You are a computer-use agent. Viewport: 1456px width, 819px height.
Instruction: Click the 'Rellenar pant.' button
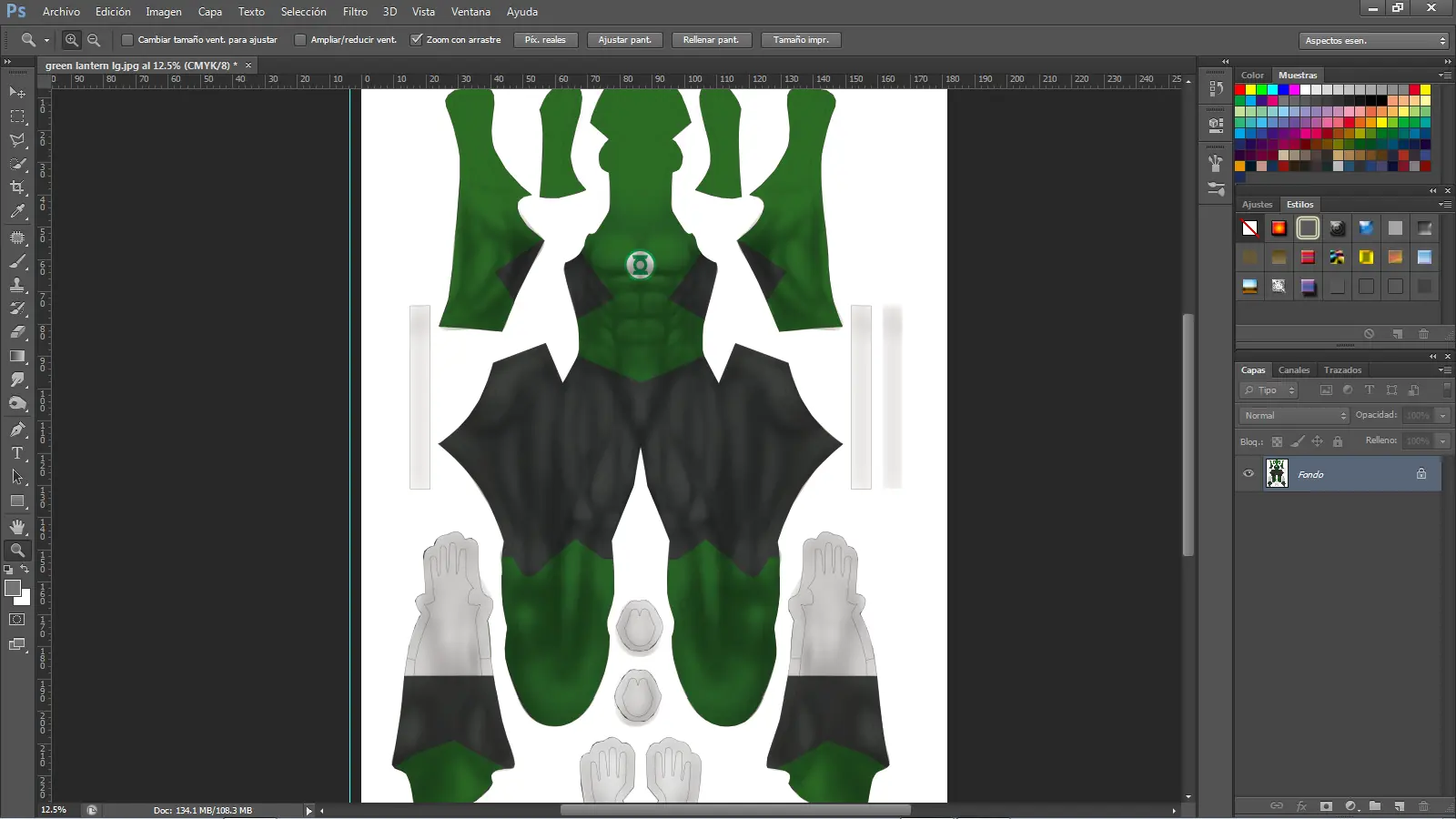[x=711, y=40]
